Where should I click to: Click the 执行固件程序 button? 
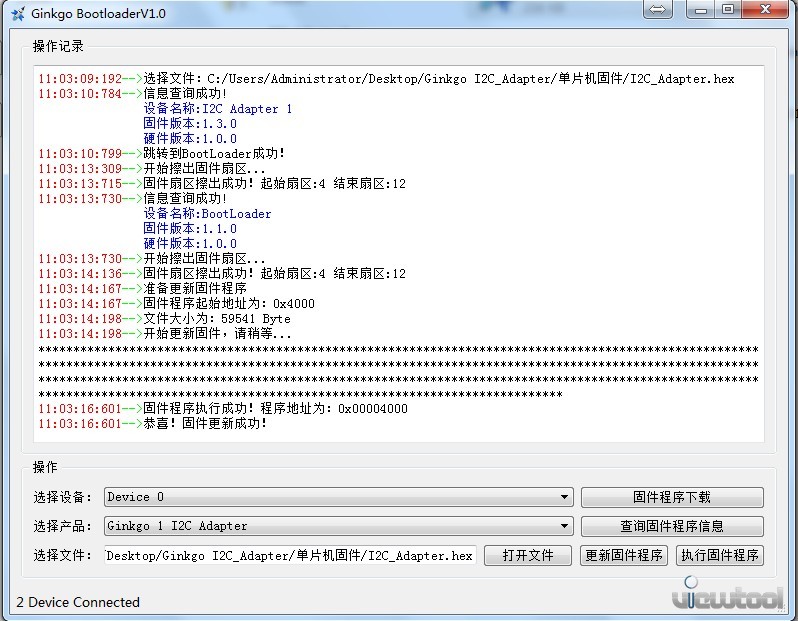[x=720, y=555]
